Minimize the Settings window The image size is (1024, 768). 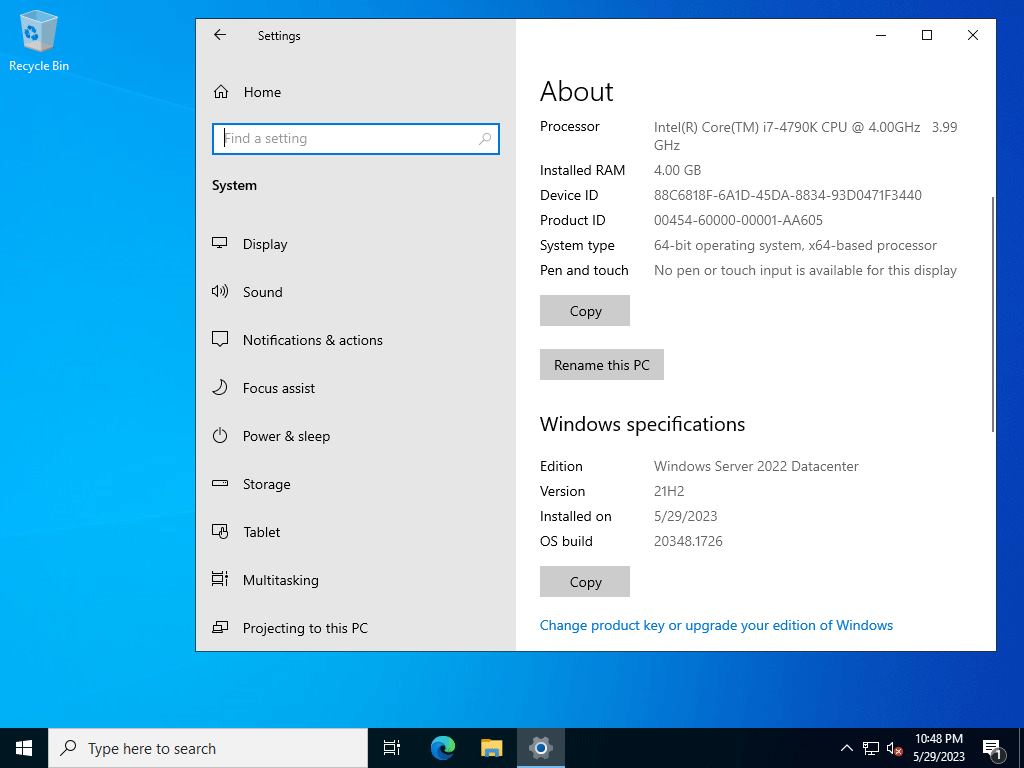point(881,35)
